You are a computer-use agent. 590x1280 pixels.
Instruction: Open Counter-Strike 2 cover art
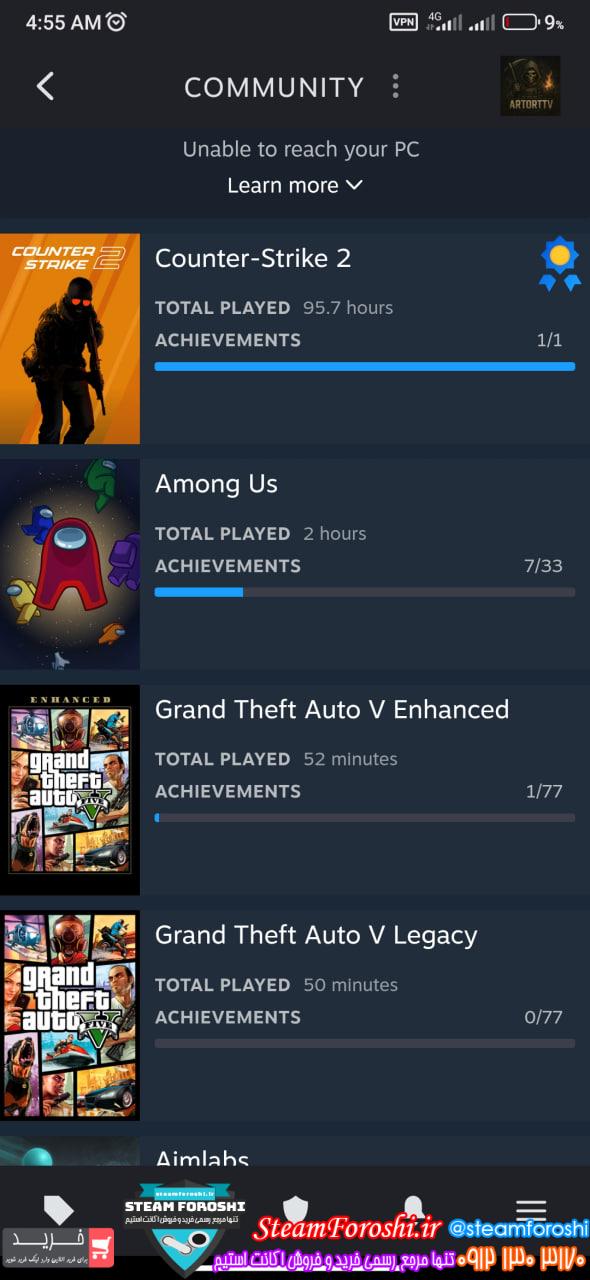(70, 339)
